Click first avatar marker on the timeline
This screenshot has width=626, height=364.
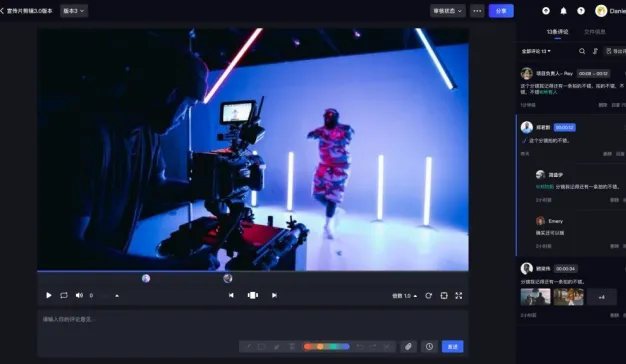pos(146,279)
